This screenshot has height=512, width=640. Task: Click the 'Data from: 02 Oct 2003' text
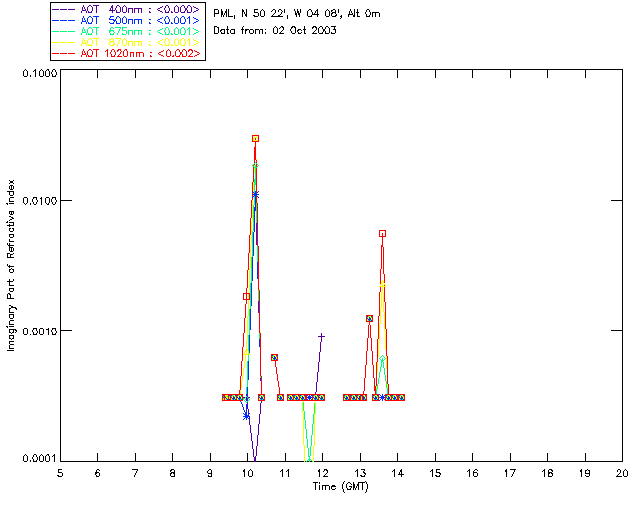click(275, 30)
